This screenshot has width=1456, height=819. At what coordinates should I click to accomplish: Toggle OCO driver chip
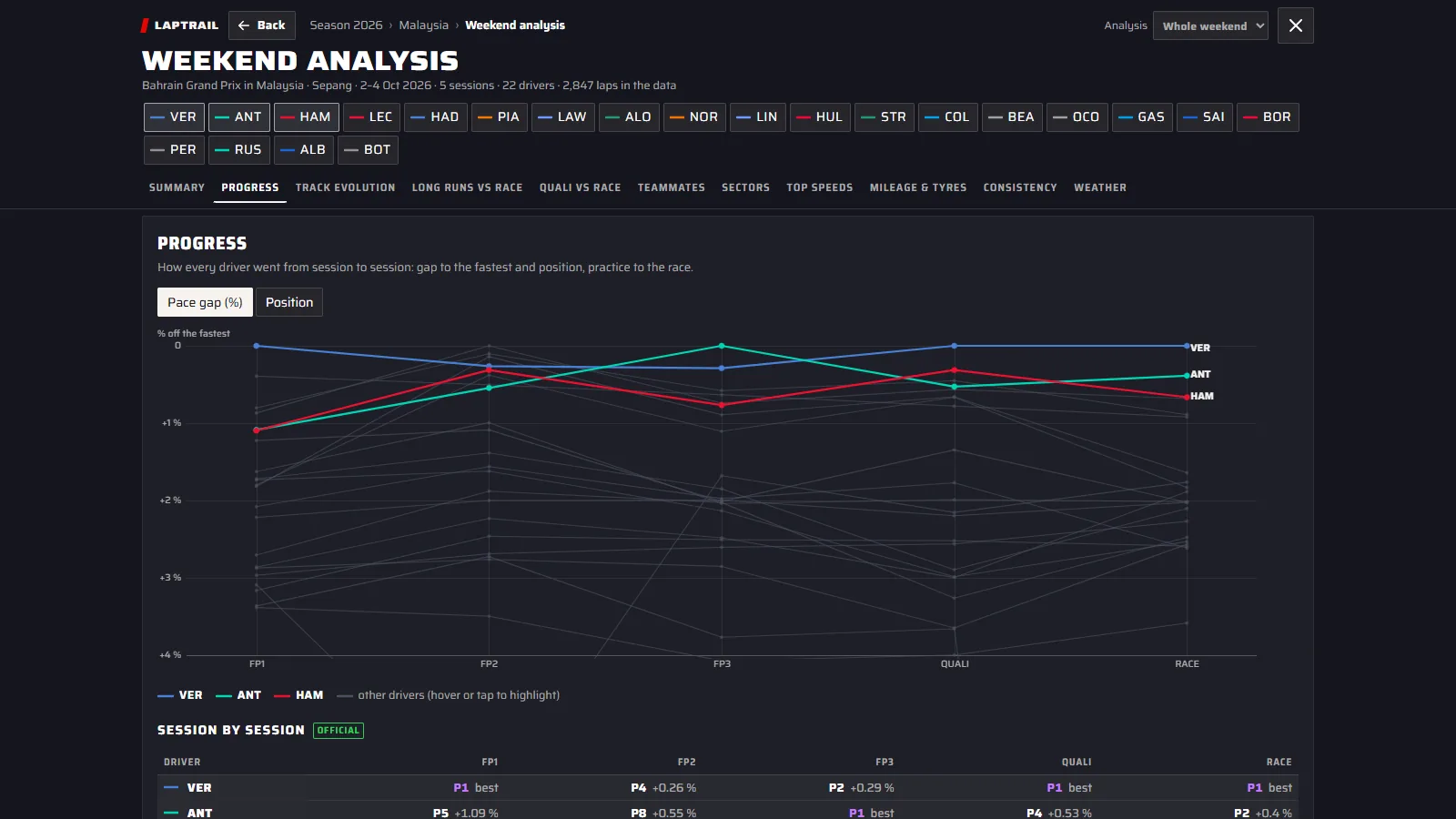1077,116
